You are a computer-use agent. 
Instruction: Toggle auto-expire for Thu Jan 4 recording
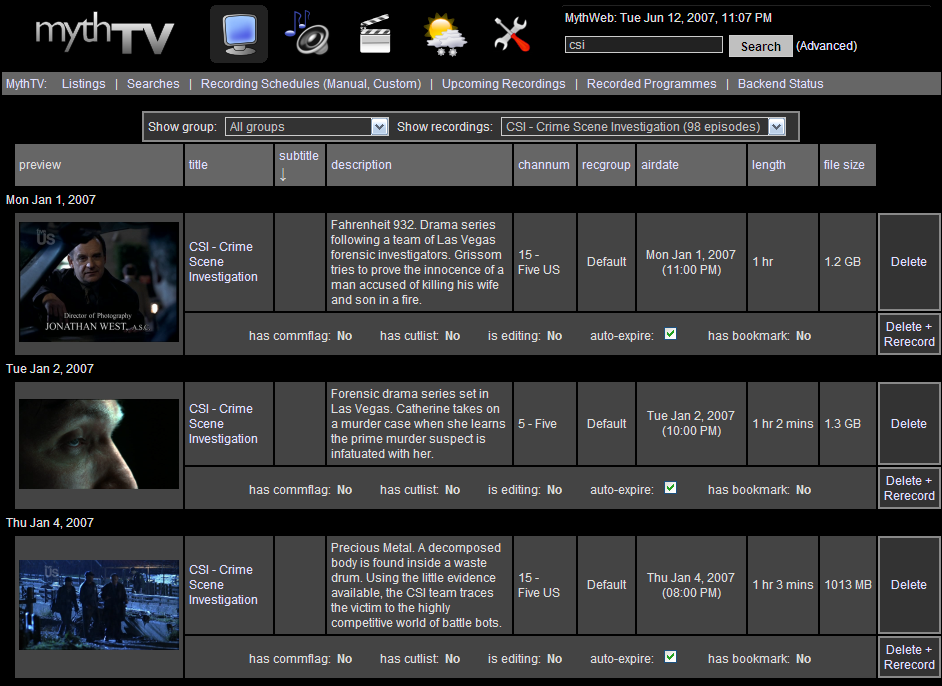click(670, 657)
